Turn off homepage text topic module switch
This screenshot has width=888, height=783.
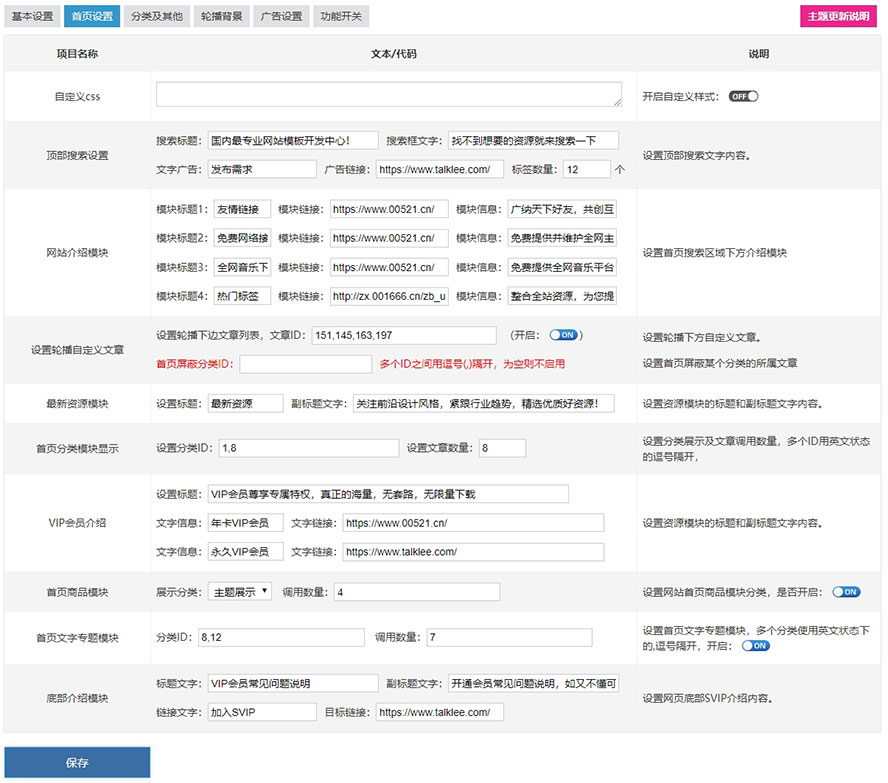click(x=756, y=646)
